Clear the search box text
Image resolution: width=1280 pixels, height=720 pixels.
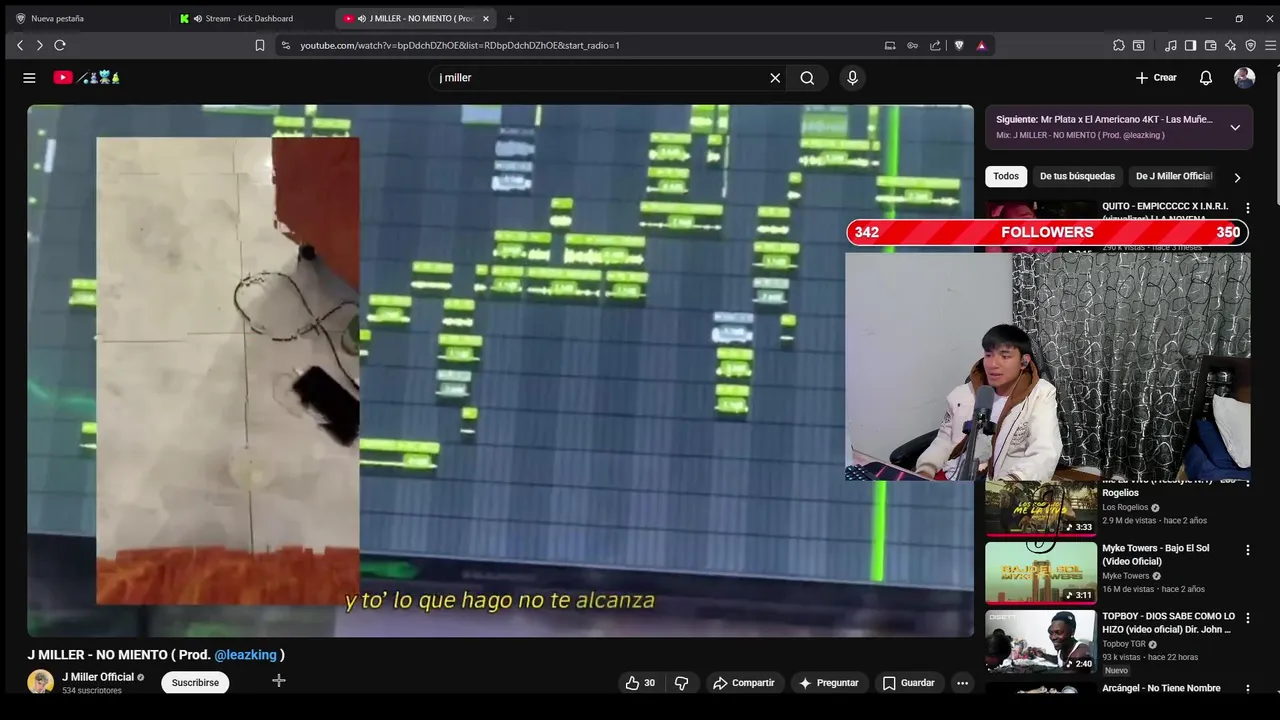point(775,78)
